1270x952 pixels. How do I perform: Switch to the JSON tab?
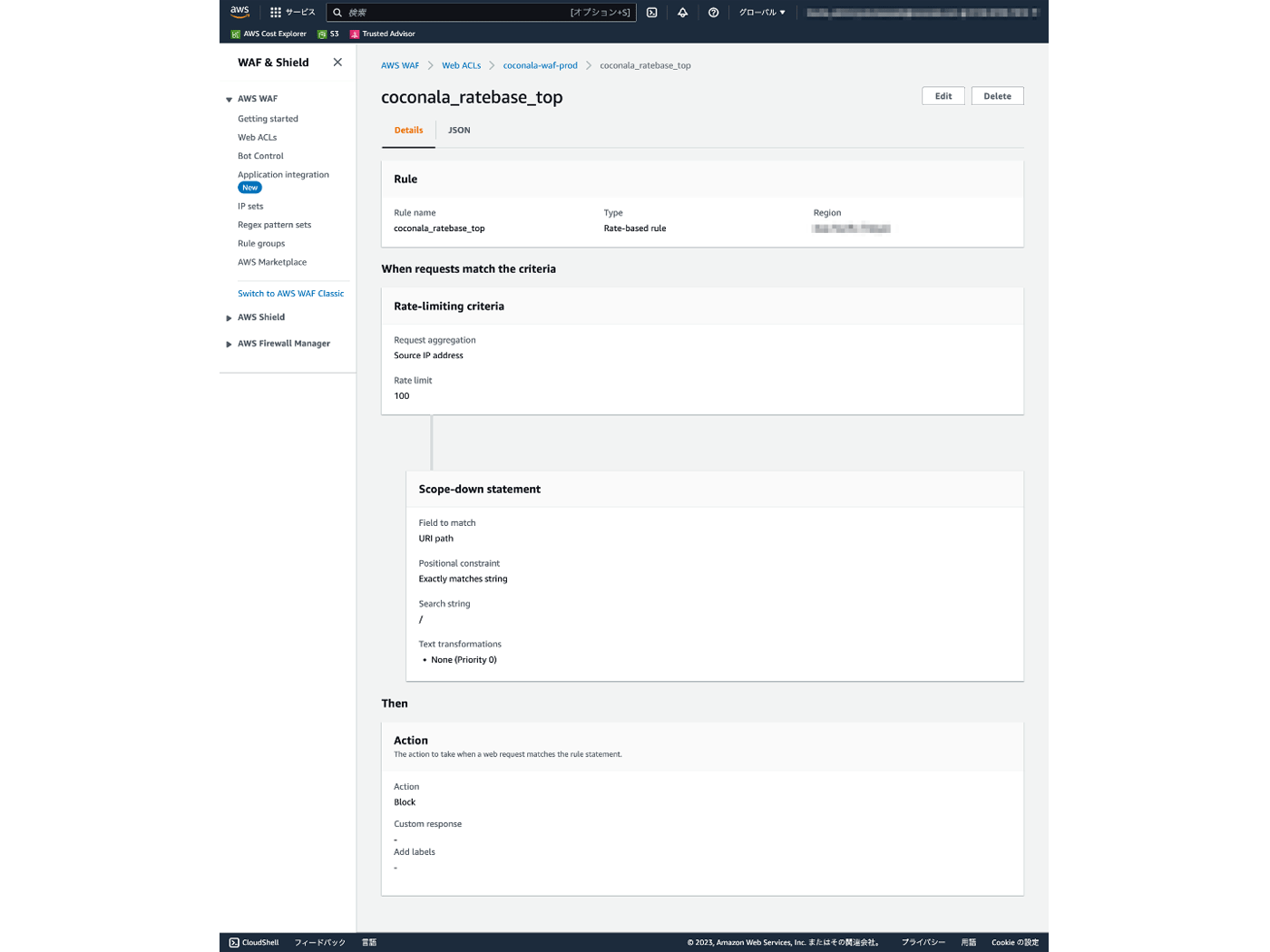click(x=459, y=130)
